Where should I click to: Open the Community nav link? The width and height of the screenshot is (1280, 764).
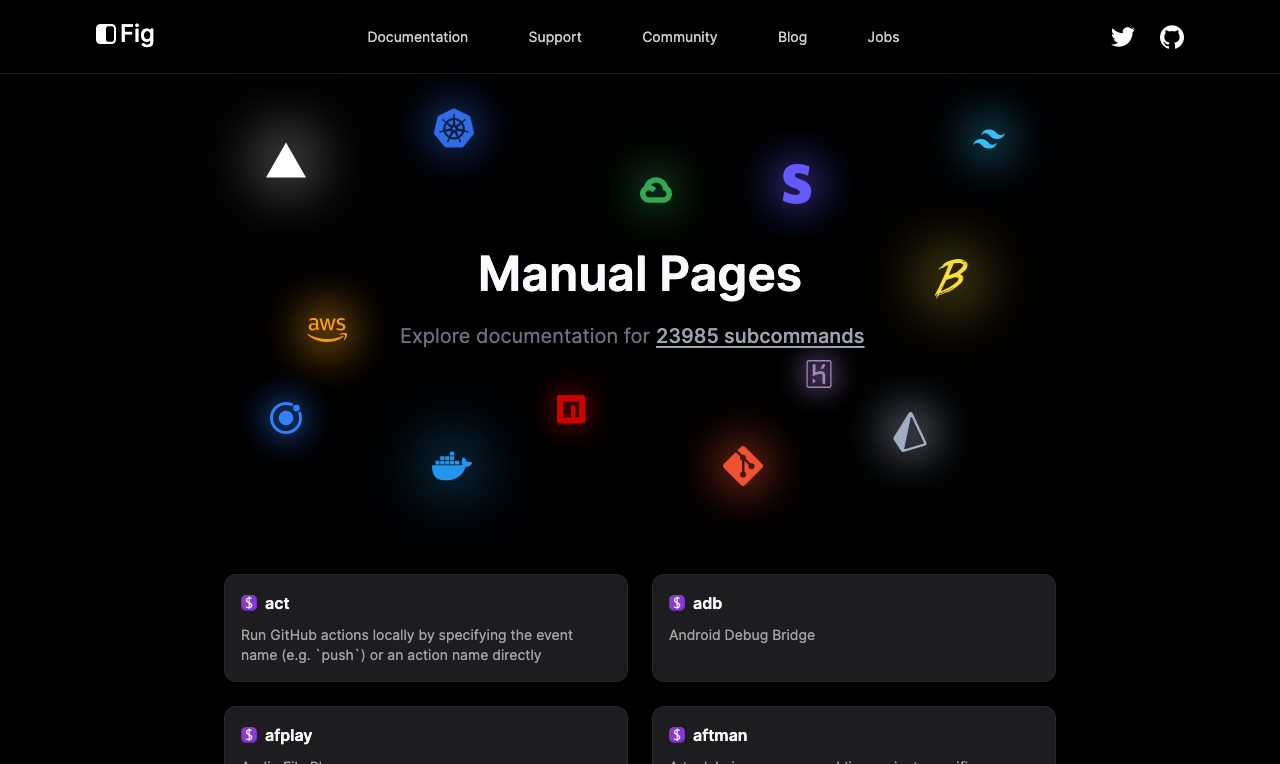(x=680, y=37)
